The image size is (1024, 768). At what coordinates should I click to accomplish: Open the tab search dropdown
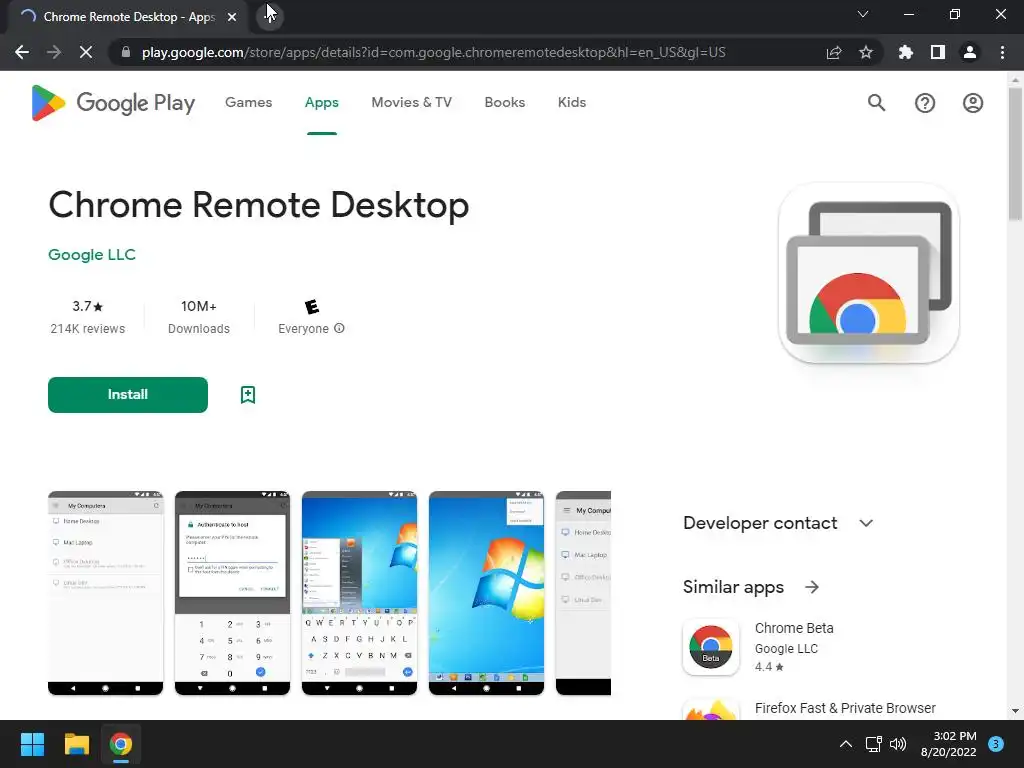pyautogui.click(x=863, y=14)
